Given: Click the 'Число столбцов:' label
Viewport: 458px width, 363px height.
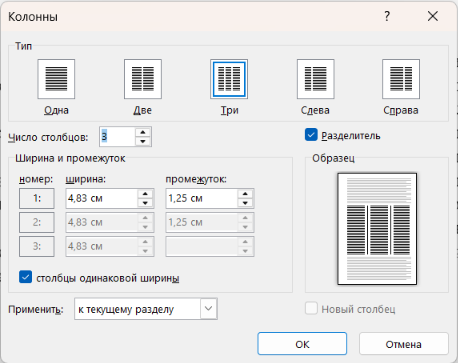Looking at the screenshot, I should [x=48, y=137].
